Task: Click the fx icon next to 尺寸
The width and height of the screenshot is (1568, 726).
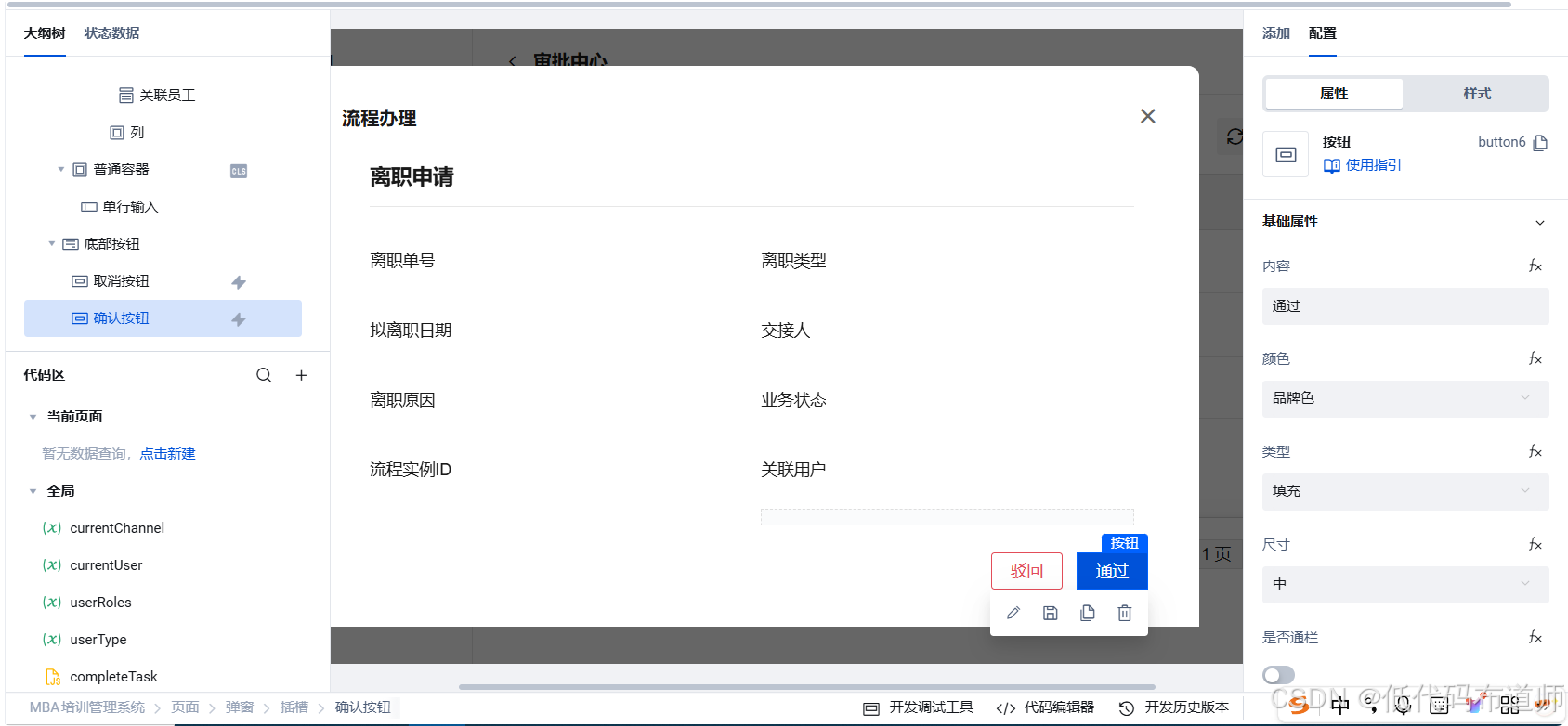Action: (x=1535, y=545)
